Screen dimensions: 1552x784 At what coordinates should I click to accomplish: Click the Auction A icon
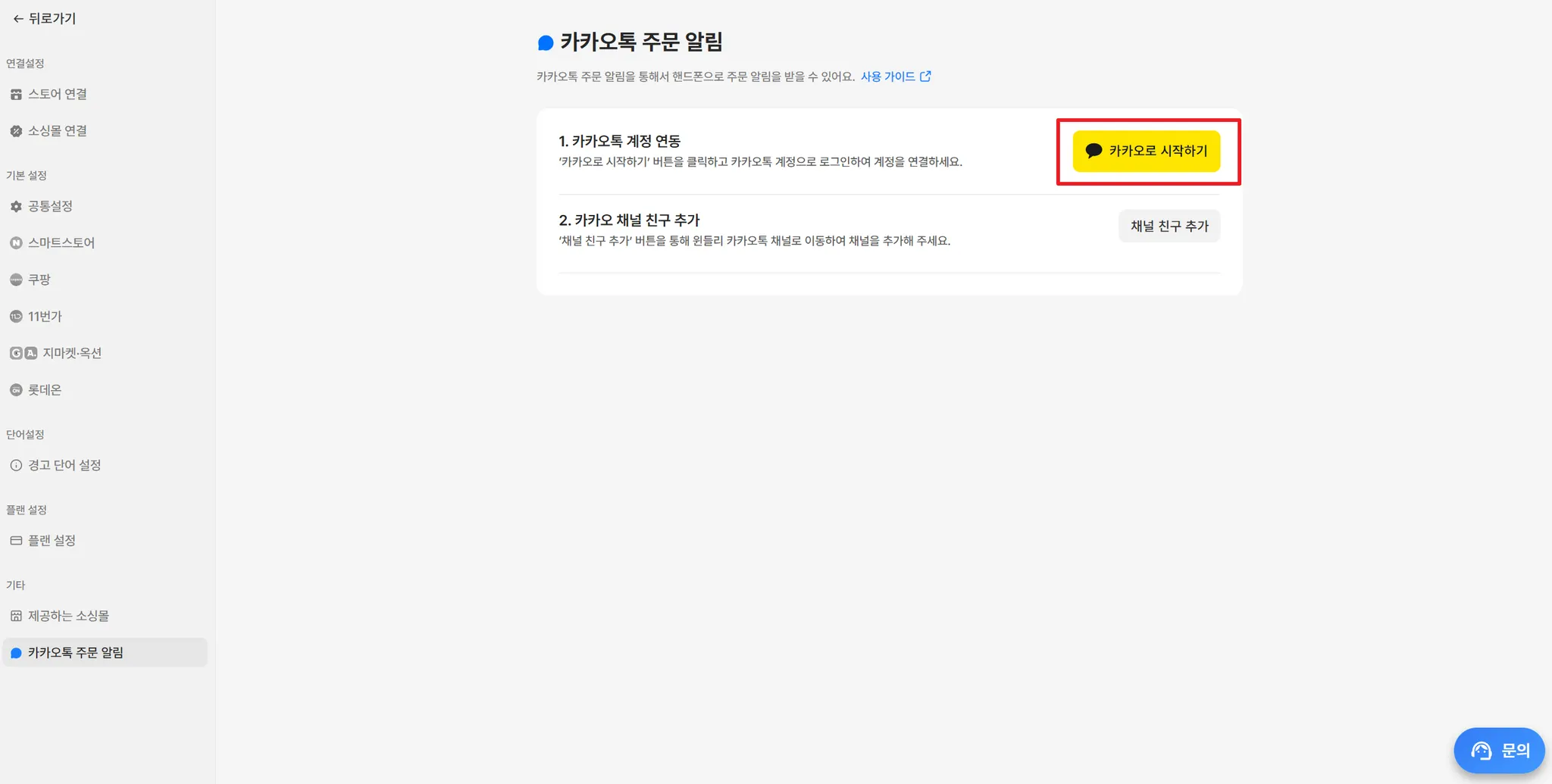pyautogui.click(x=31, y=353)
